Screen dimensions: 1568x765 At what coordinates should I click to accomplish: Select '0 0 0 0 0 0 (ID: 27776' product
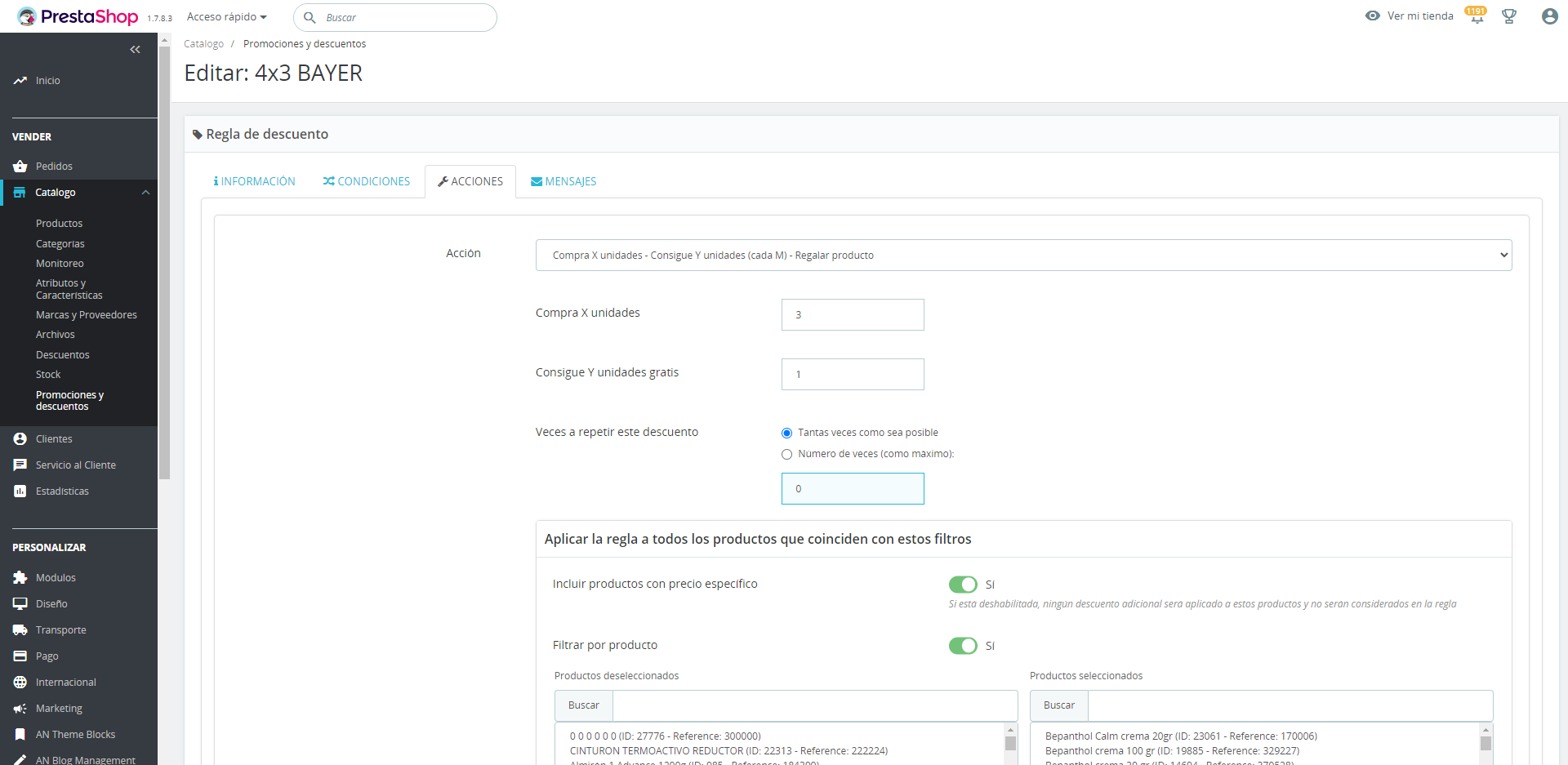666,736
